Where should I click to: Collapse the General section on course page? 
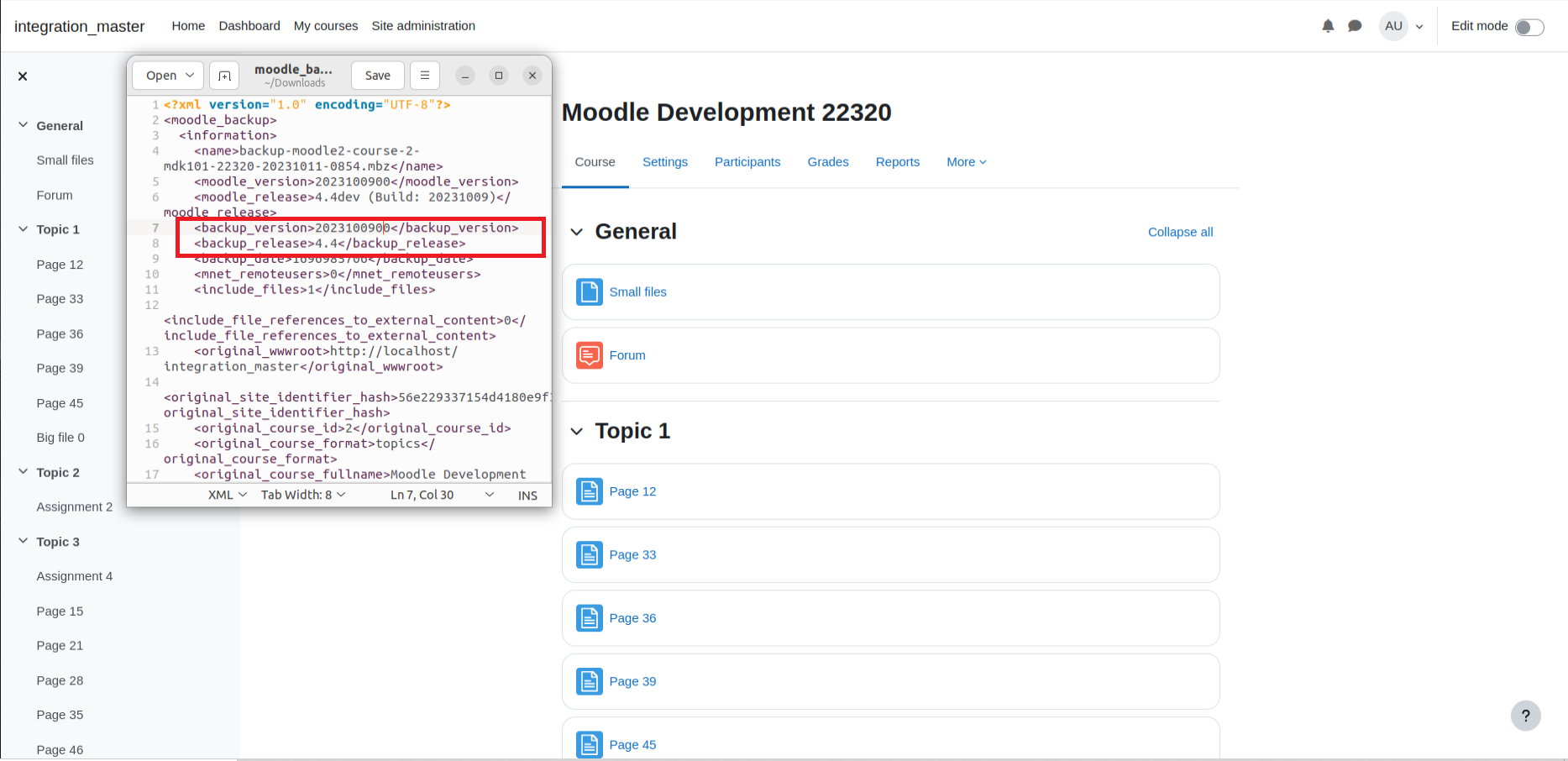(x=577, y=232)
